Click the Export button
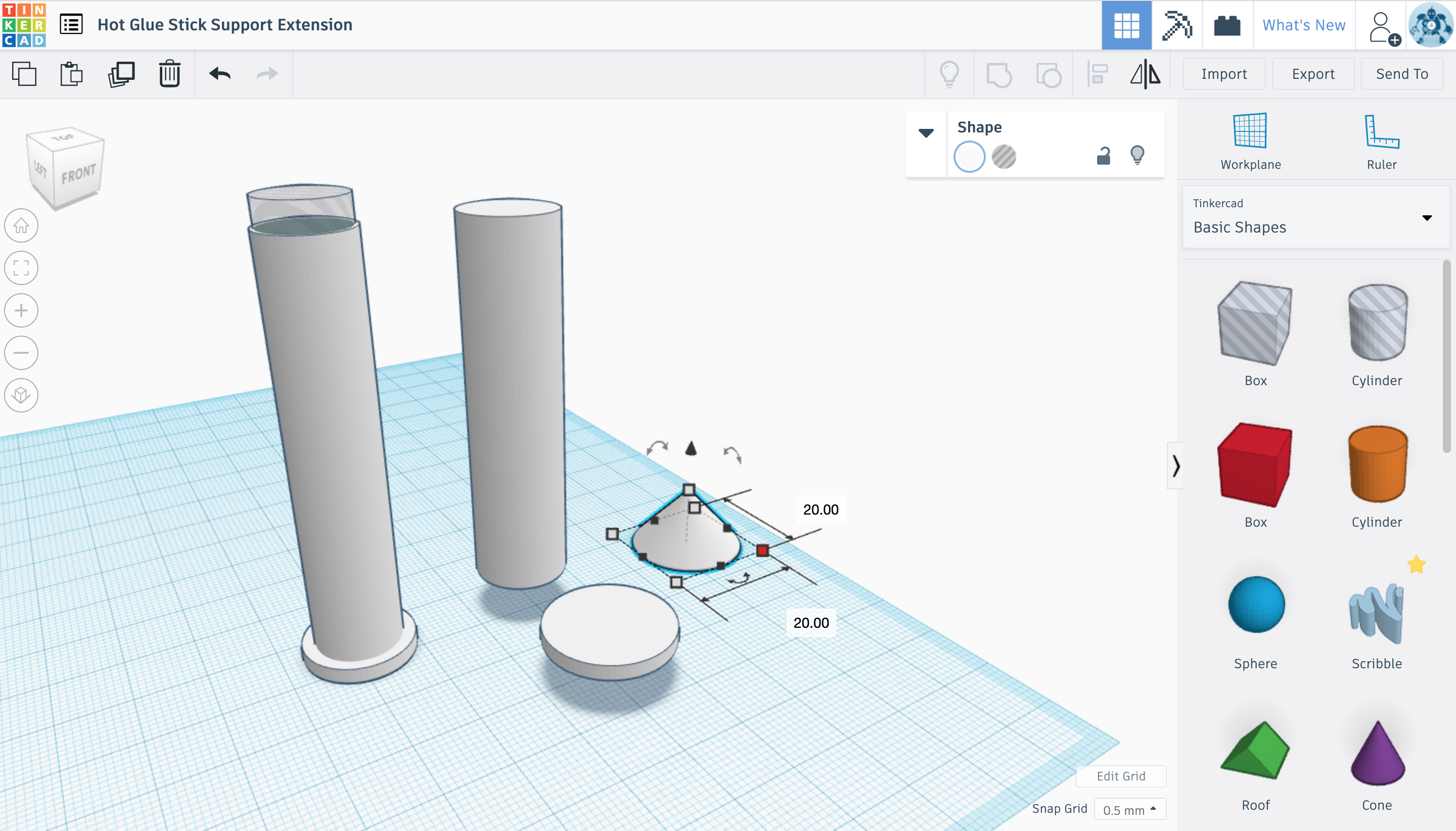Viewport: 1456px width, 831px height. point(1313,74)
